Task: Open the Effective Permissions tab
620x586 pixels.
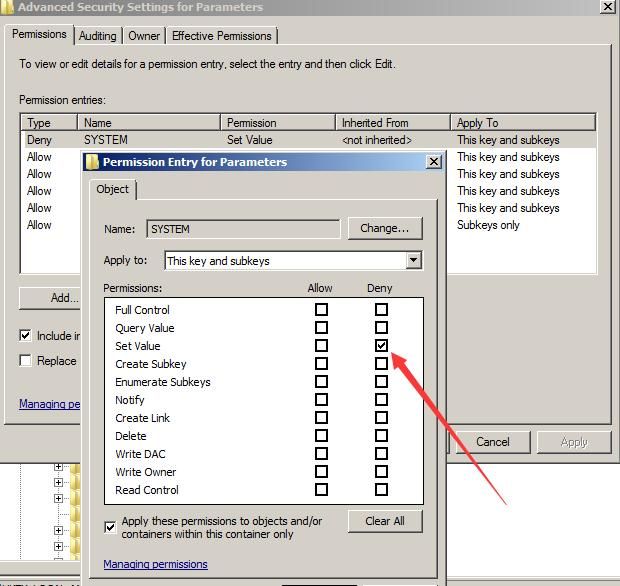Action: [x=222, y=36]
